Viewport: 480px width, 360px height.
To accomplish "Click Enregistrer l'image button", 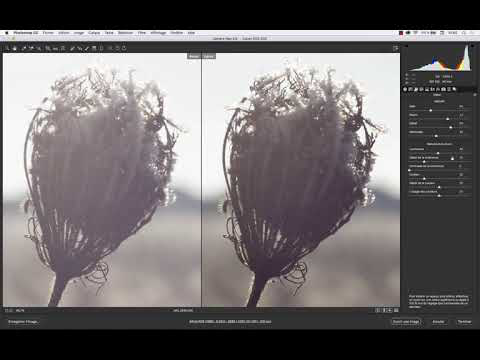I will click(23, 322).
